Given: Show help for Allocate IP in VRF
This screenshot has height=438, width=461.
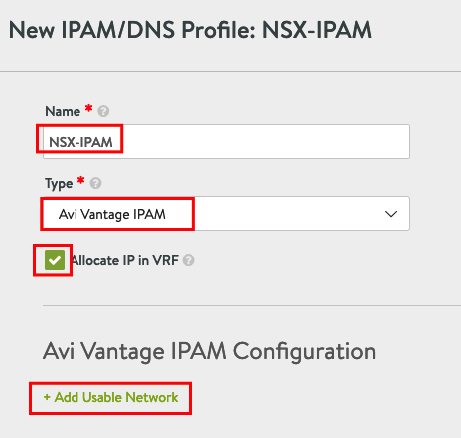Looking at the screenshot, I should pyautogui.click(x=189, y=260).
